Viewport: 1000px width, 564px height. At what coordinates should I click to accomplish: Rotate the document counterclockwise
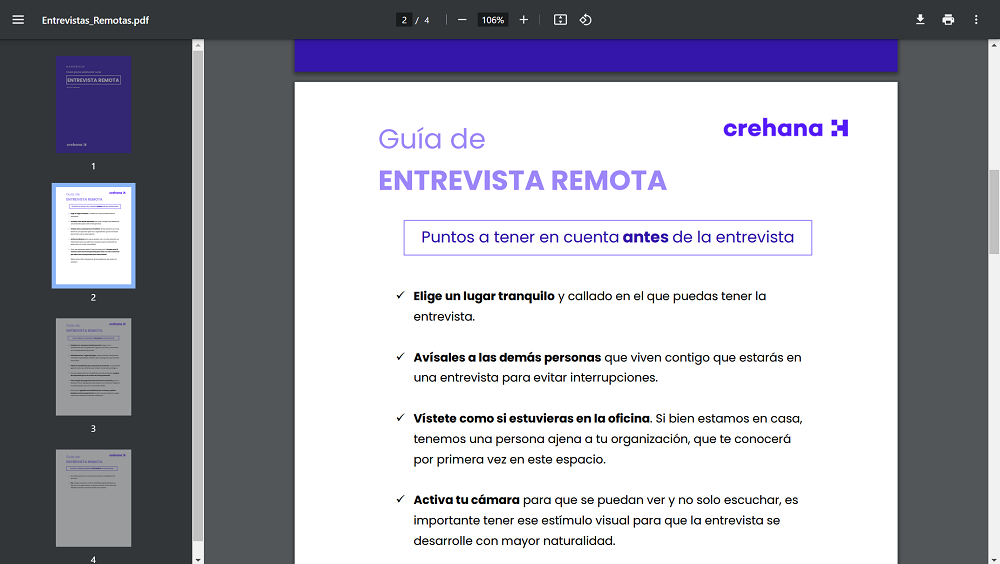click(585, 20)
